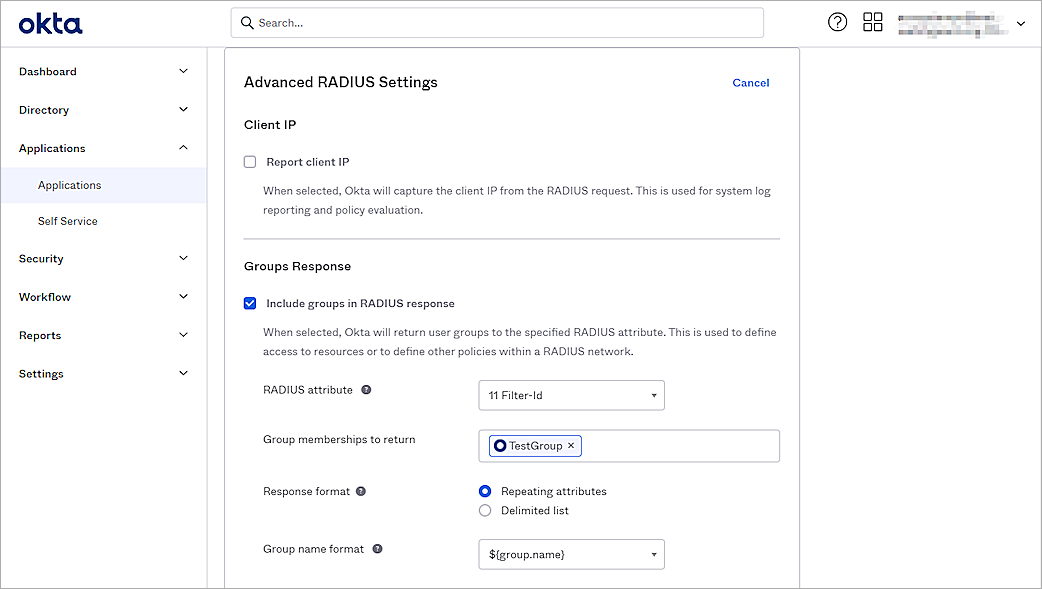Select the Delimited list radio button

coord(485,510)
